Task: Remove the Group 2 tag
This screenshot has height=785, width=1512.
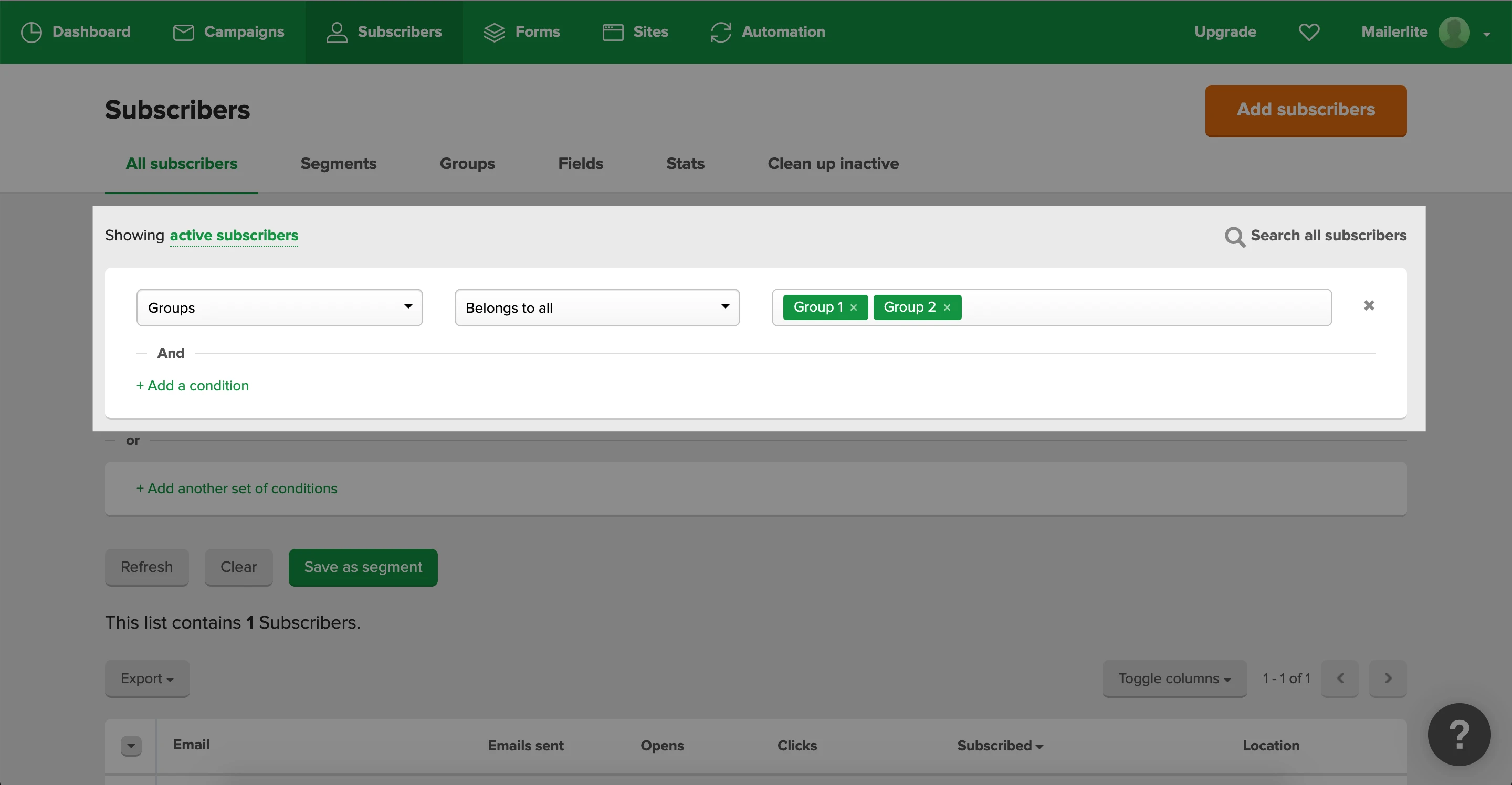Action: pyautogui.click(x=947, y=307)
